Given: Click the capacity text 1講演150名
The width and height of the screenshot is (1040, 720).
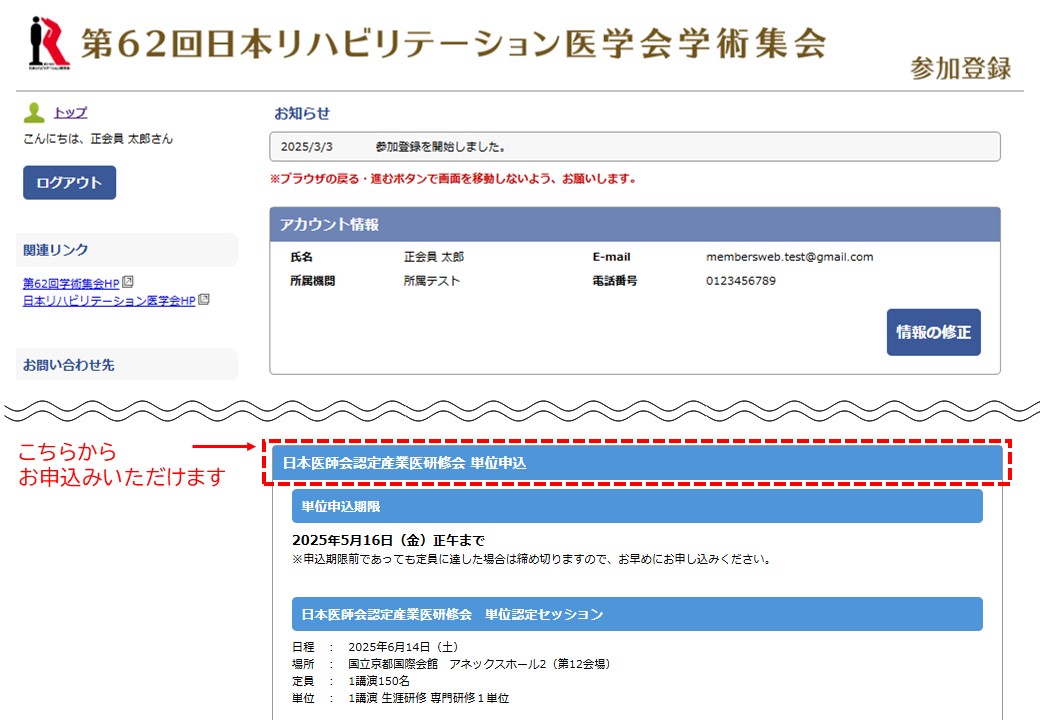Looking at the screenshot, I should coord(379,681).
